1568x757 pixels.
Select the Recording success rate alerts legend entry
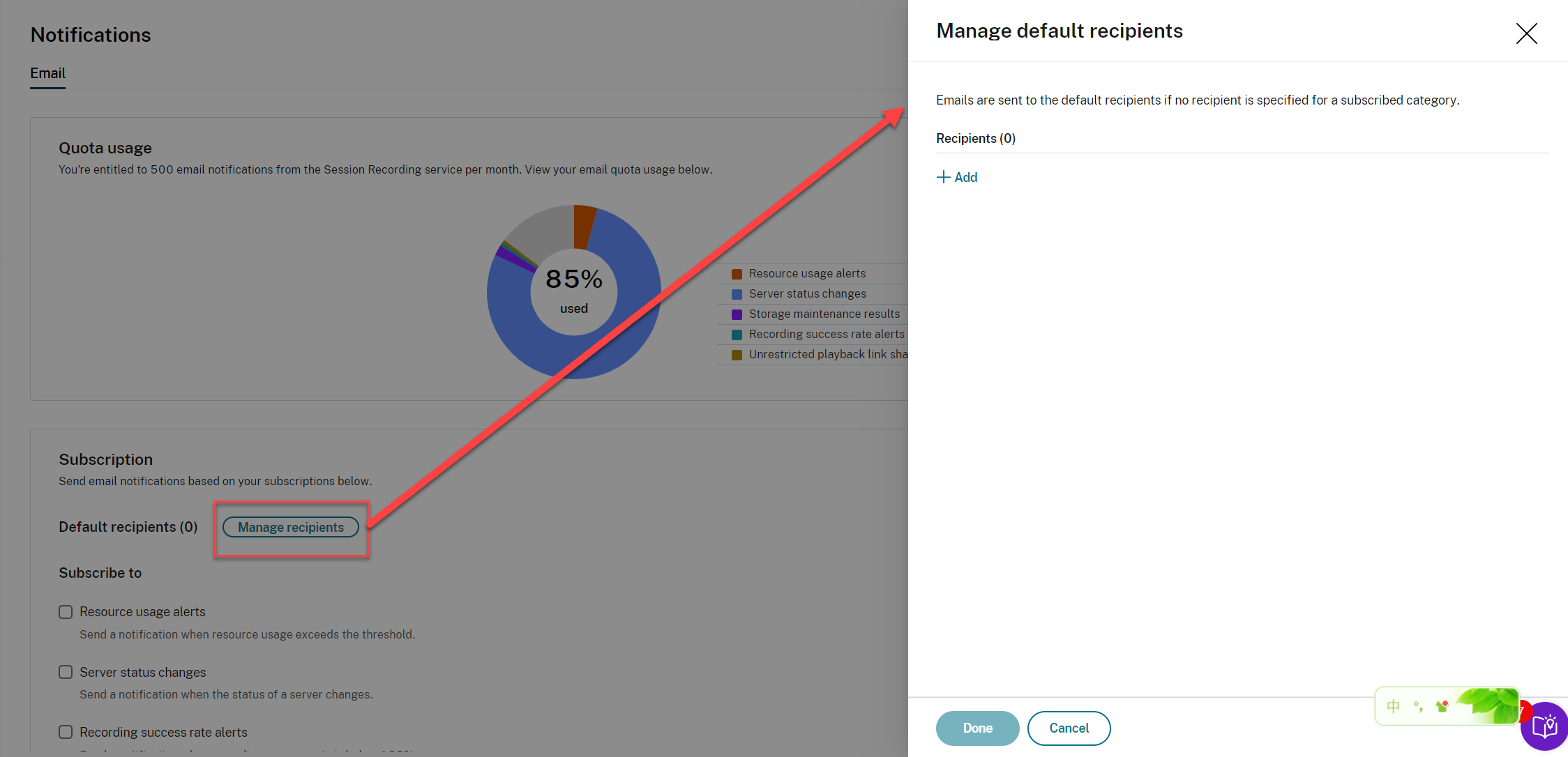click(x=827, y=335)
